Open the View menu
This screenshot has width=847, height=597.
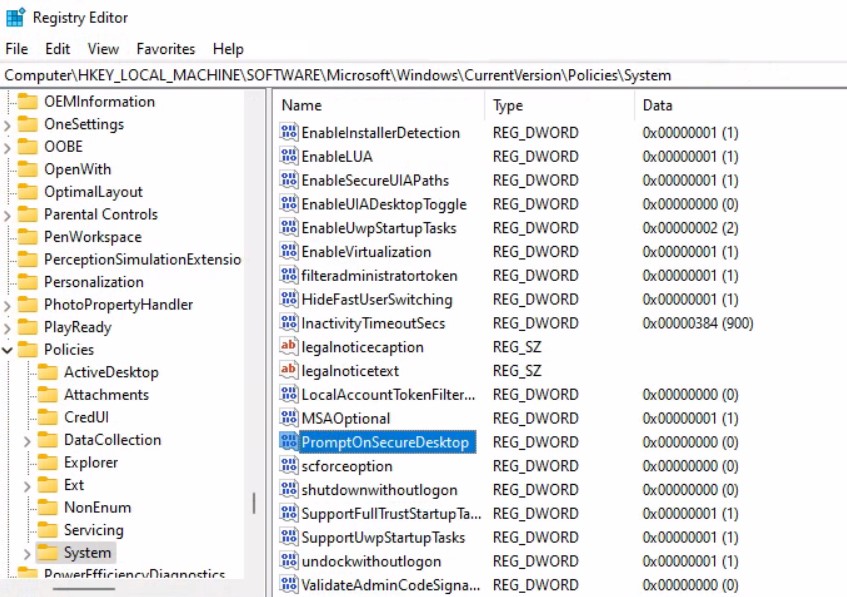(x=103, y=49)
